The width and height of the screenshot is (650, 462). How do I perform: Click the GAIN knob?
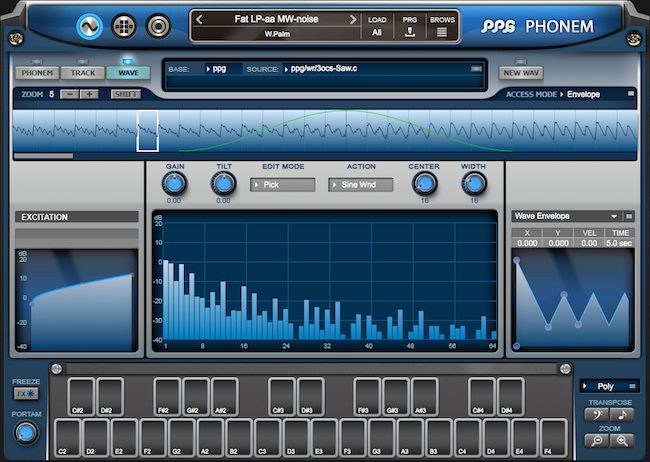tap(175, 184)
